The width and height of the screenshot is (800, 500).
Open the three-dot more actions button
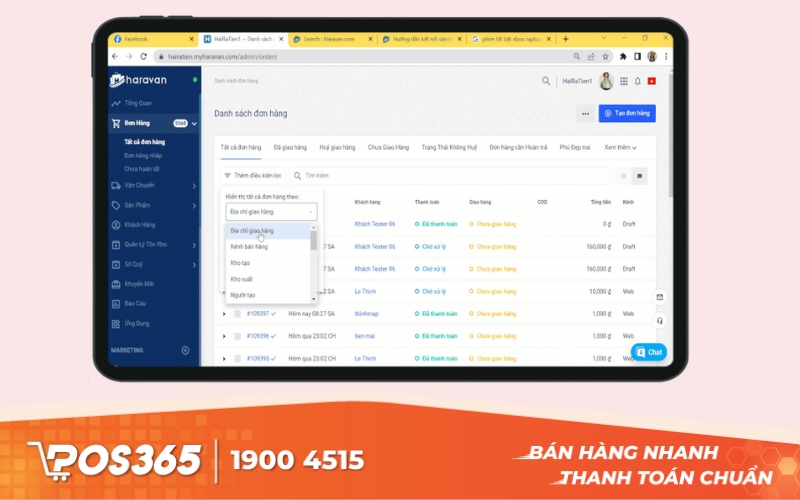click(x=585, y=113)
